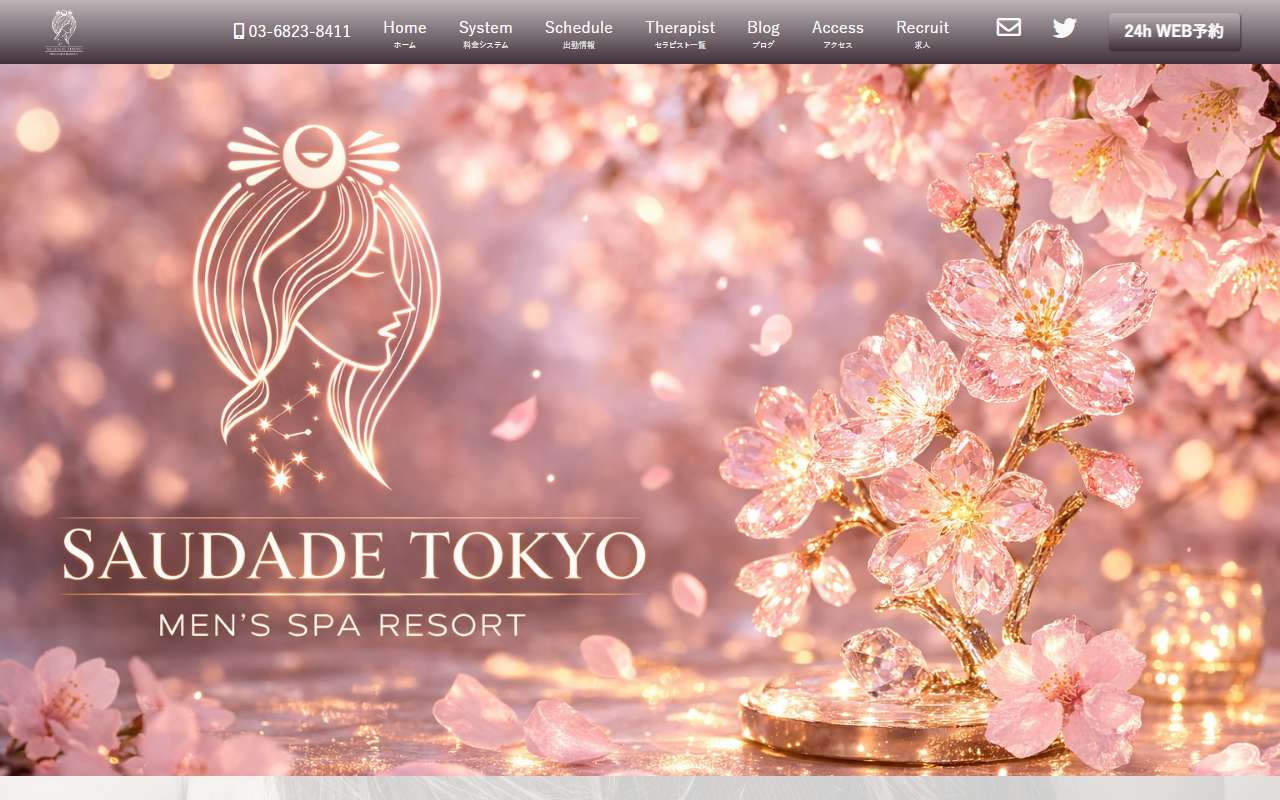Click the 24h WEB予約 reservation button
This screenshot has width=1280, height=800.
(1174, 31)
